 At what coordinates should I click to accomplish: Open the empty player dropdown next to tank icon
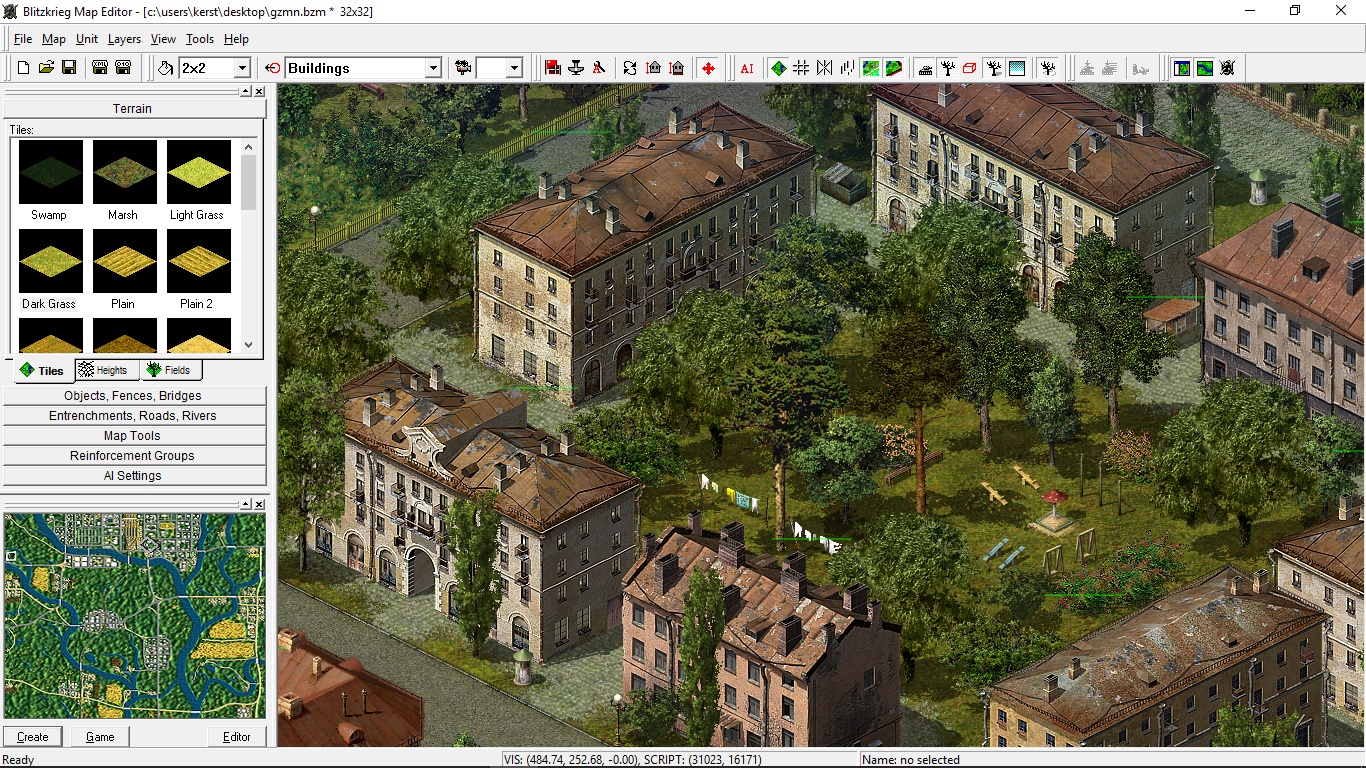(x=514, y=68)
